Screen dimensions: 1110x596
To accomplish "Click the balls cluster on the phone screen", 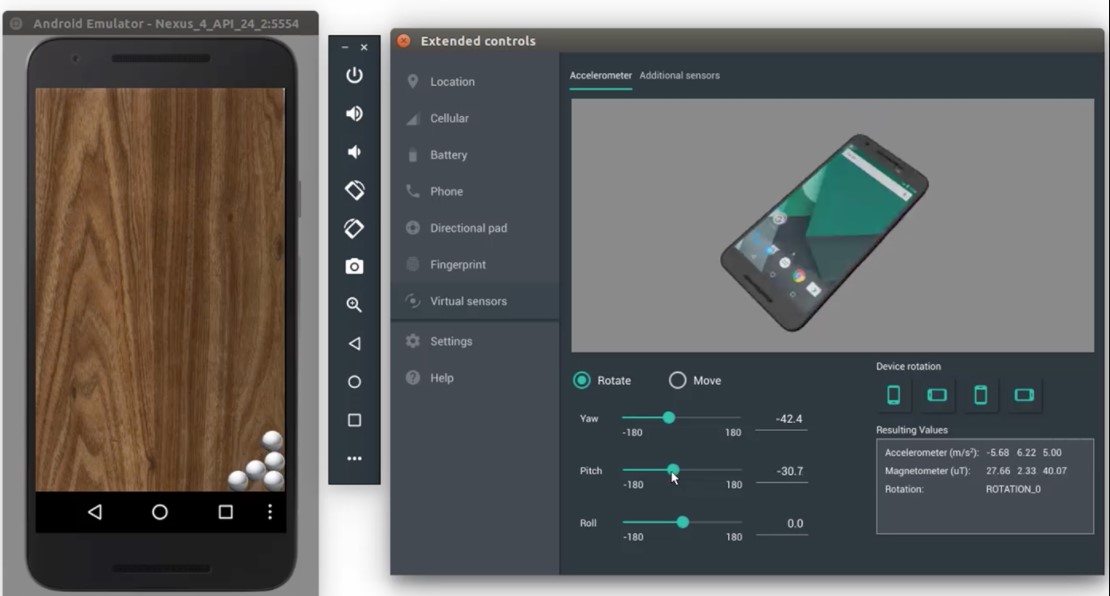I will pos(257,461).
